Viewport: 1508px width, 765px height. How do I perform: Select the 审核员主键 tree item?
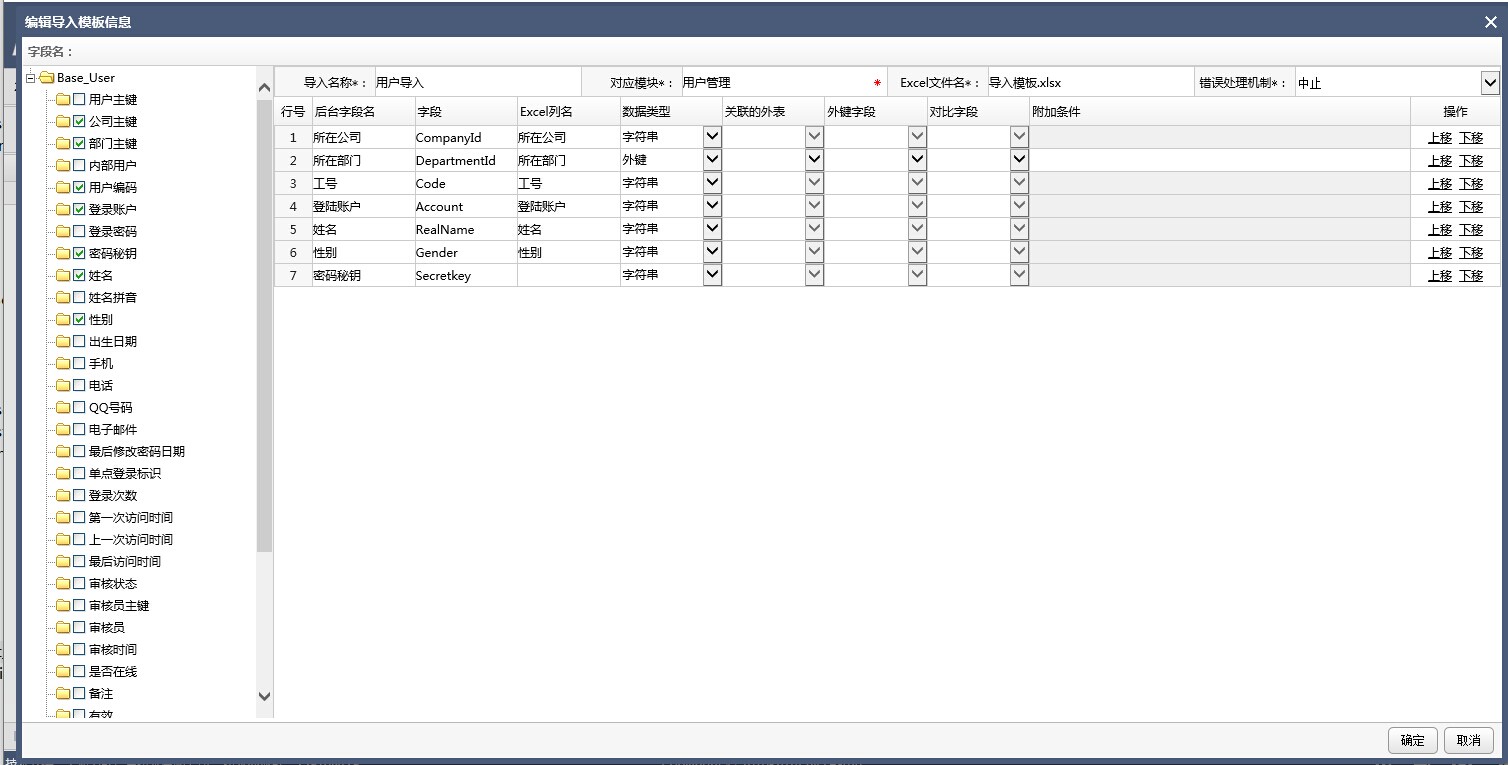[x=118, y=605]
